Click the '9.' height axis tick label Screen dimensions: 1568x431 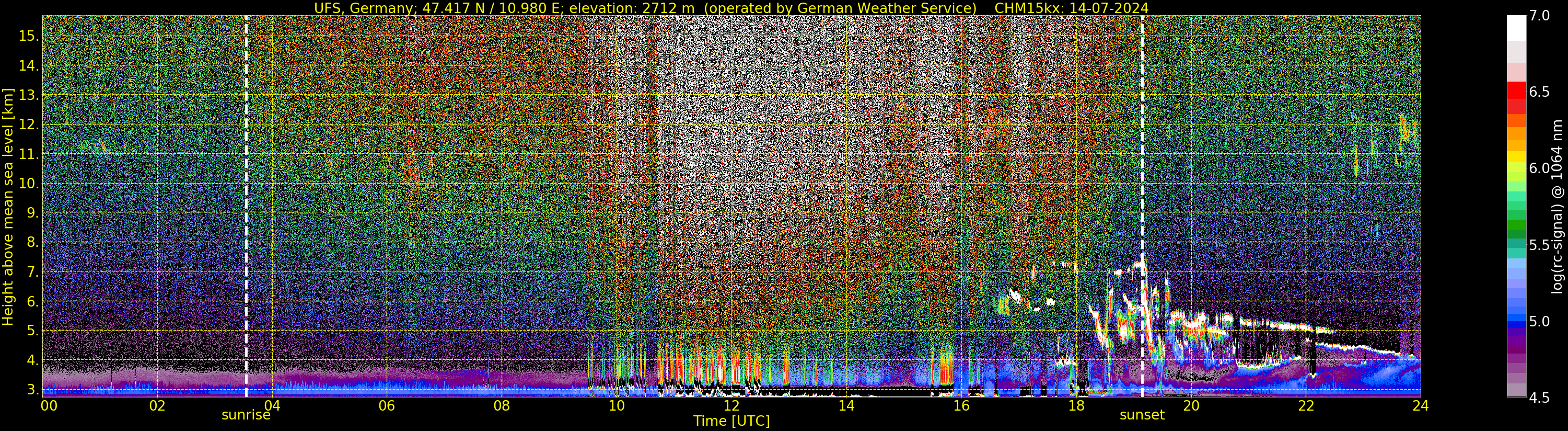coord(32,213)
